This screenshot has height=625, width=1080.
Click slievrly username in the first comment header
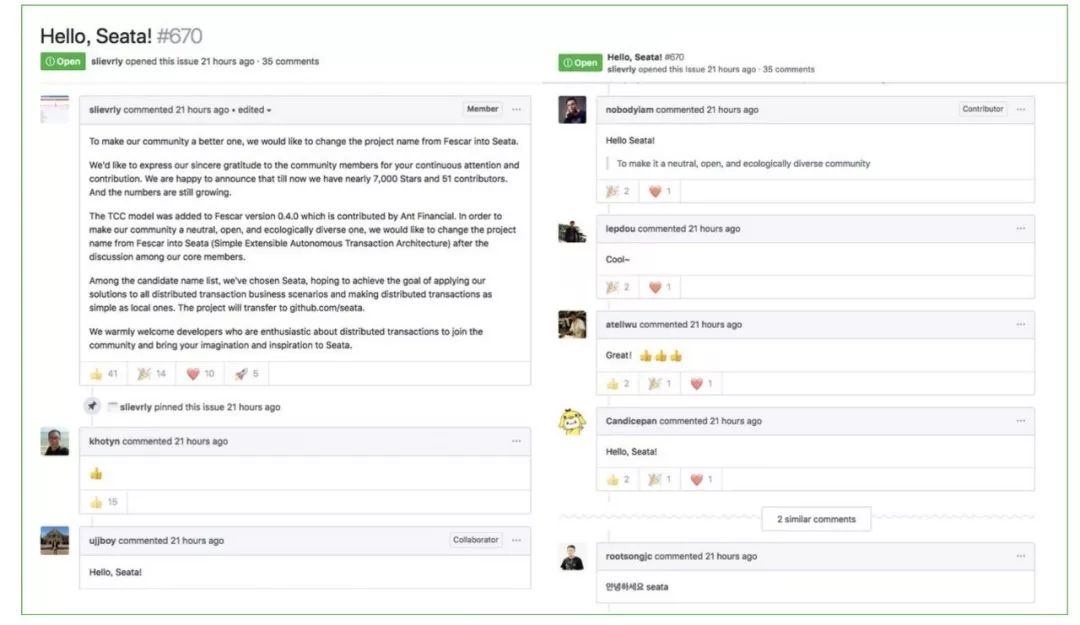pyautogui.click(x=105, y=110)
